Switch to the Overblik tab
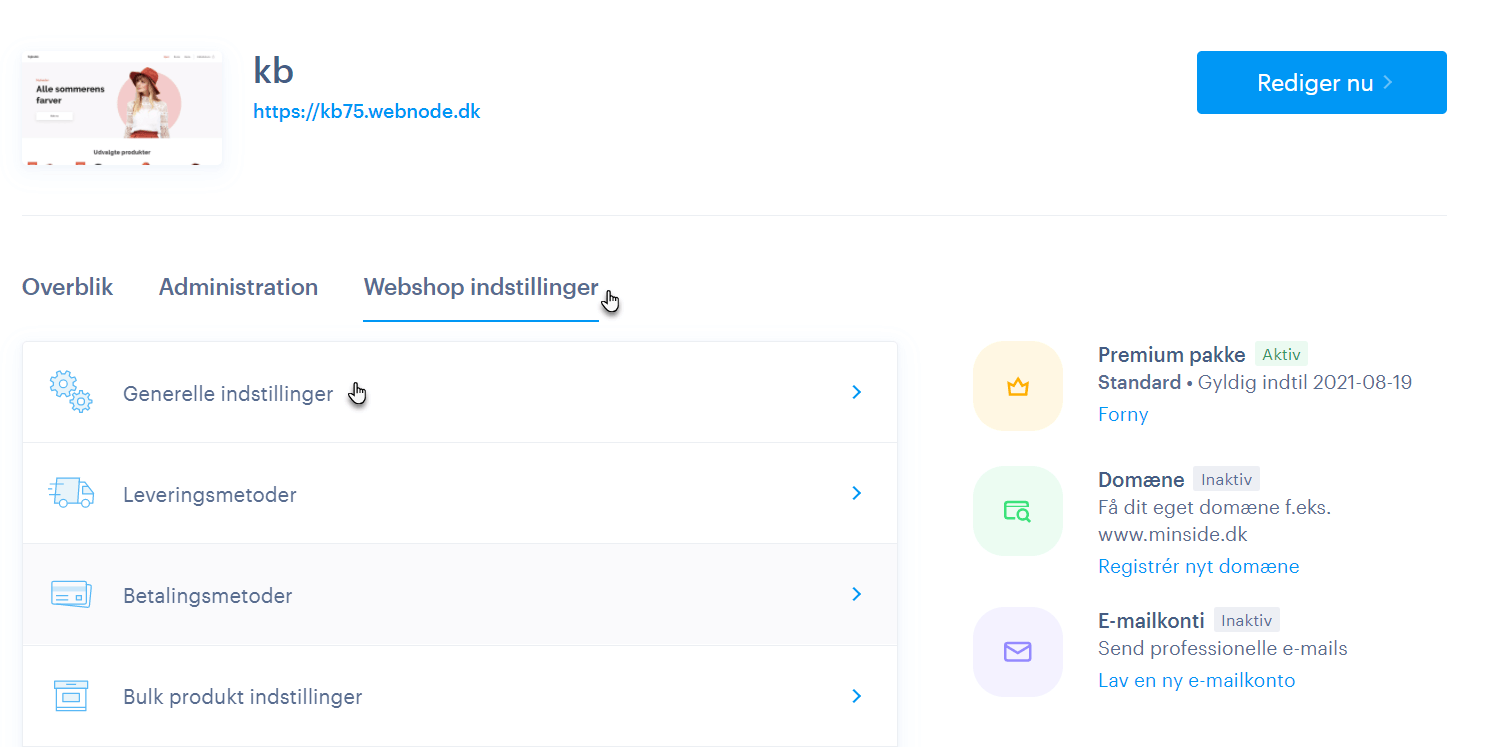1498x747 pixels. (67, 287)
